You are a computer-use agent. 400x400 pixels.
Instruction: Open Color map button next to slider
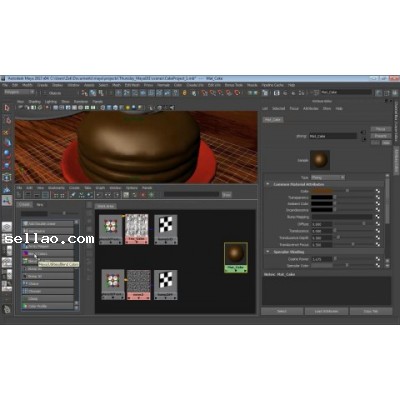(x=378, y=191)
